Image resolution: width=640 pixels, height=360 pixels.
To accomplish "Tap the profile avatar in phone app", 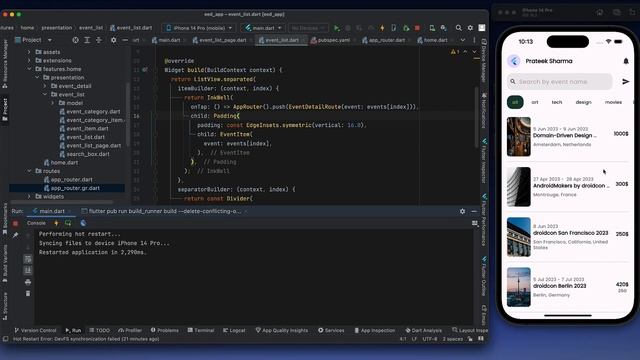I will 514,61.
